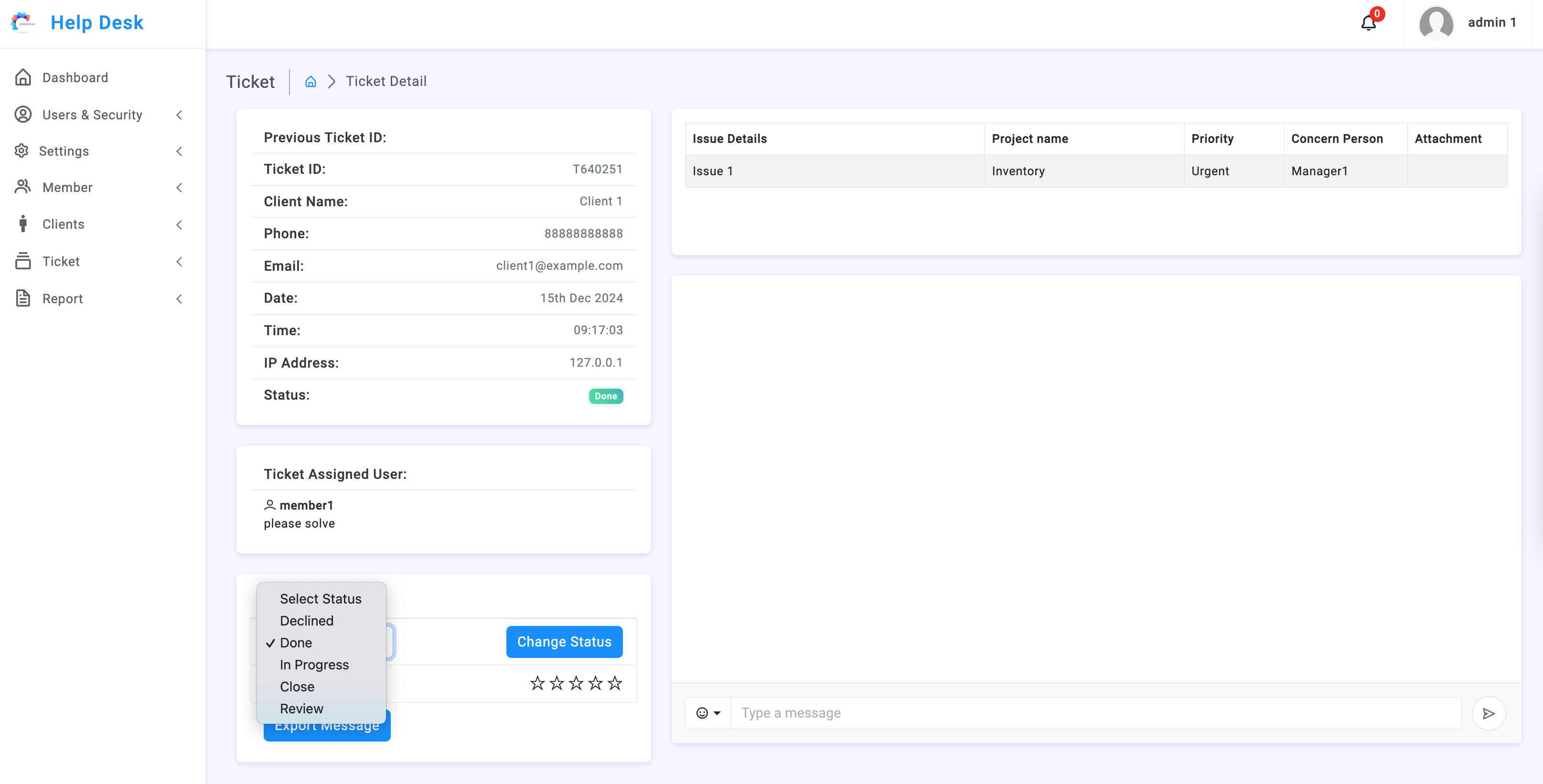
Task: Click the send message arrow icon
Action: [1489, 713]
